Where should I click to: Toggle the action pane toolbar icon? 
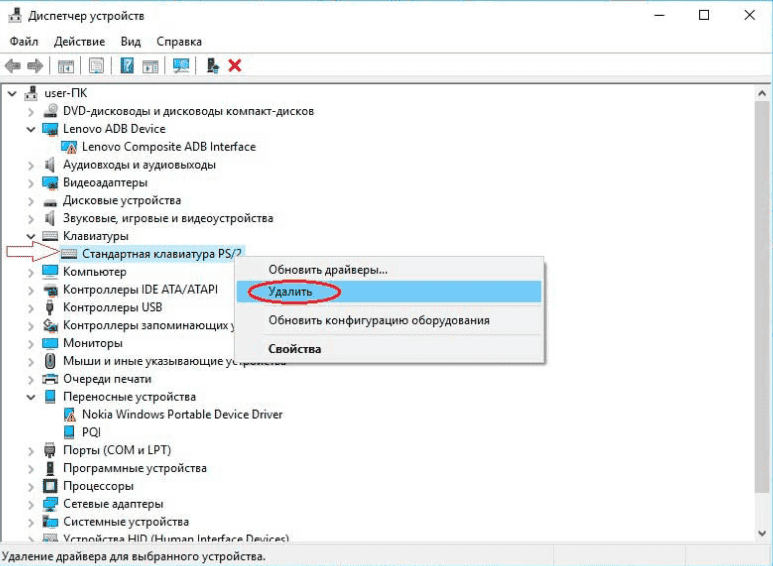(x=150, y=66)
